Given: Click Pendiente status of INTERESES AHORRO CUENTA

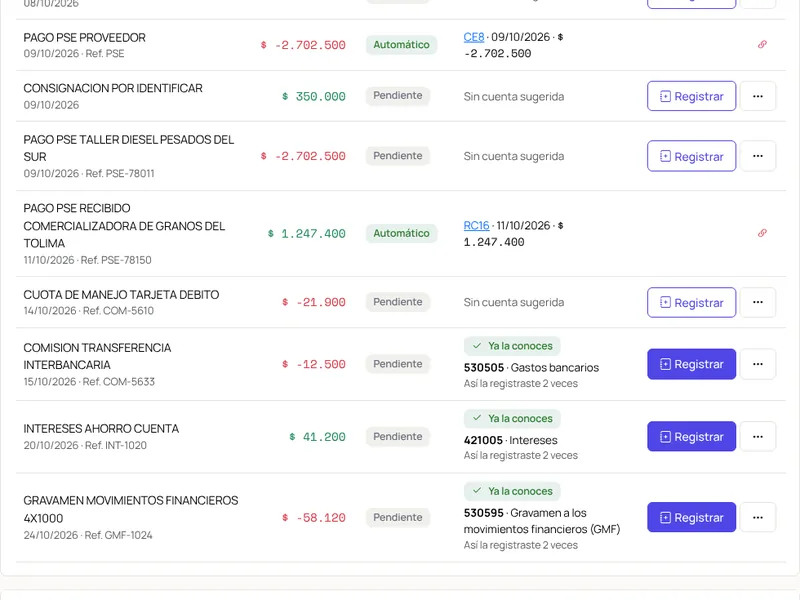Looking at the screenshot, I should pyautogui.click(x=397, y=437).
